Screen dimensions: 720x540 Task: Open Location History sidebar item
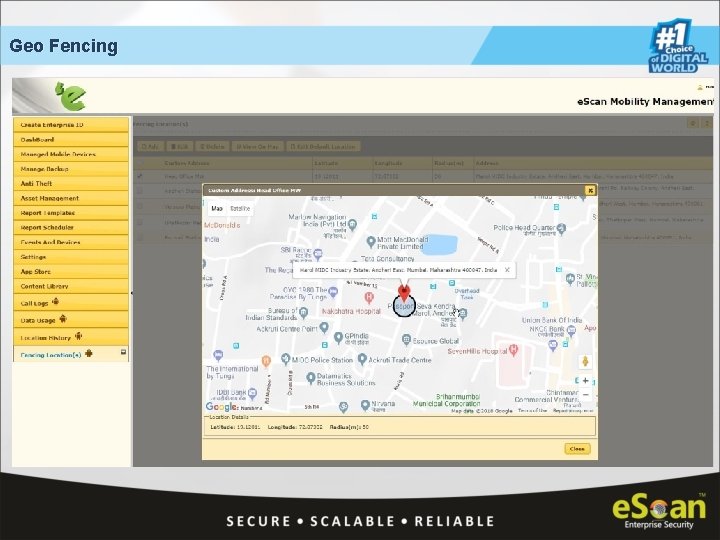point(71,337)
